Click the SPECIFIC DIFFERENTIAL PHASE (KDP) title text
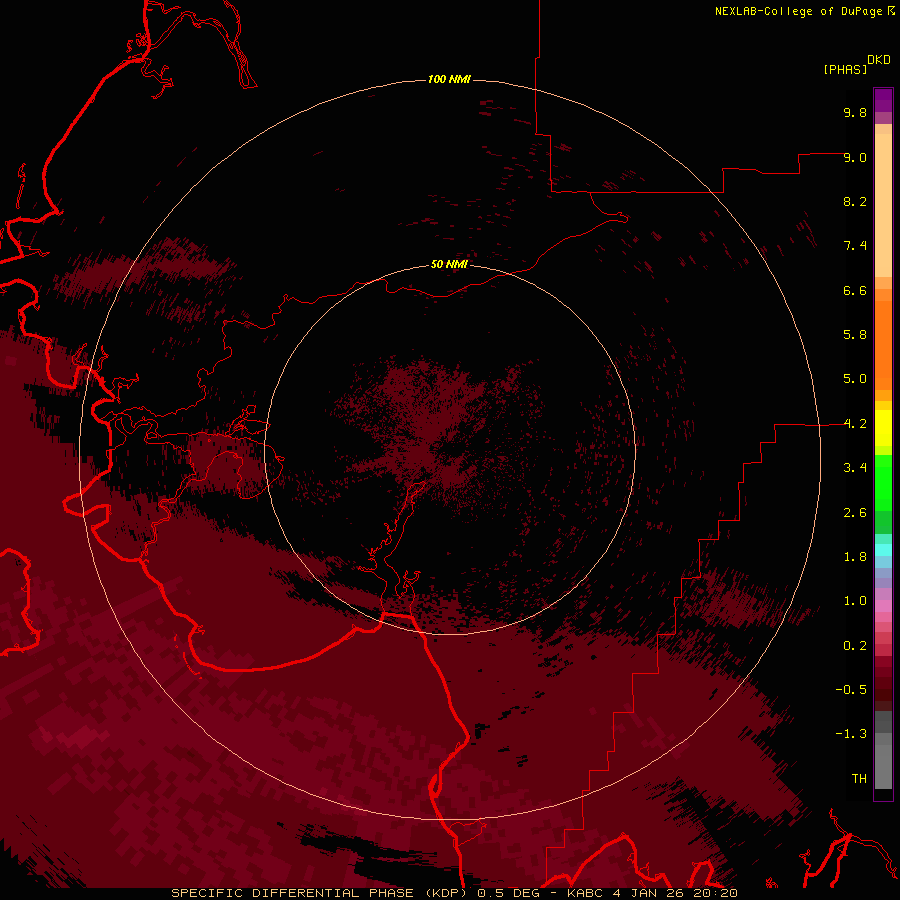This screenshot has width=900, height=900. [319, 893]
